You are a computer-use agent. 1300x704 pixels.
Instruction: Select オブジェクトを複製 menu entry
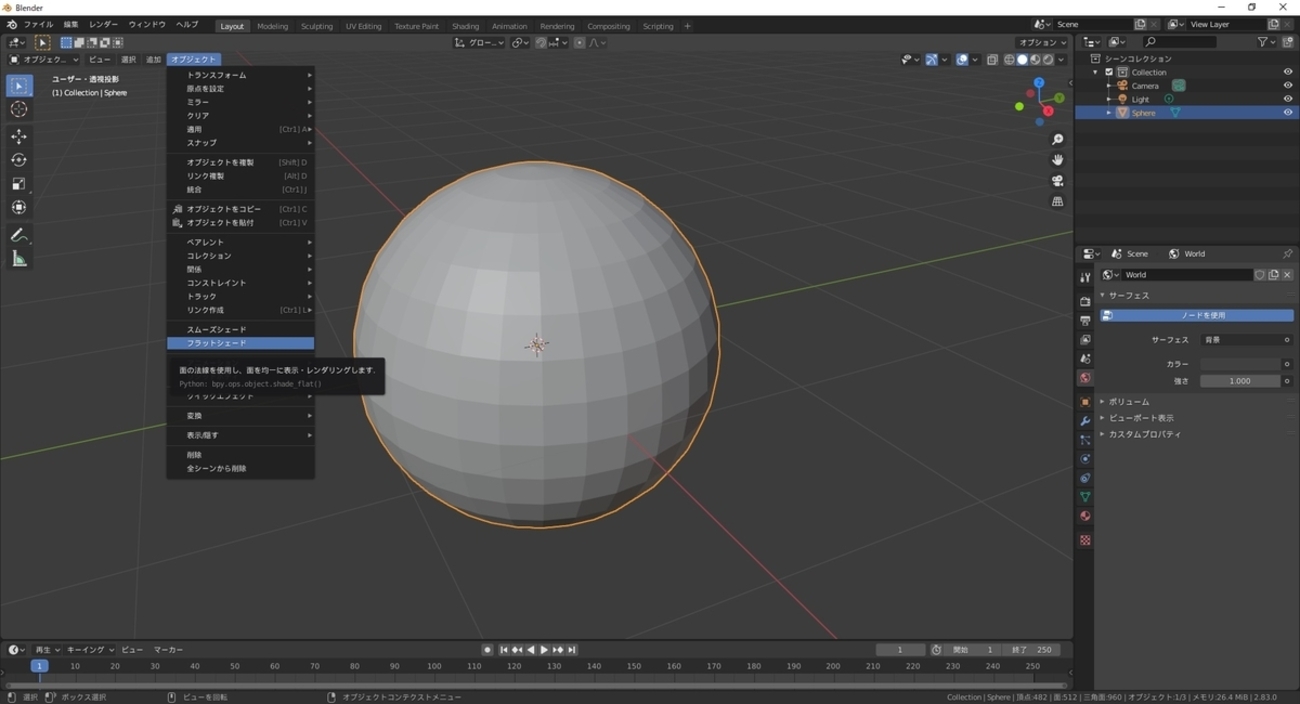(240, 162)
